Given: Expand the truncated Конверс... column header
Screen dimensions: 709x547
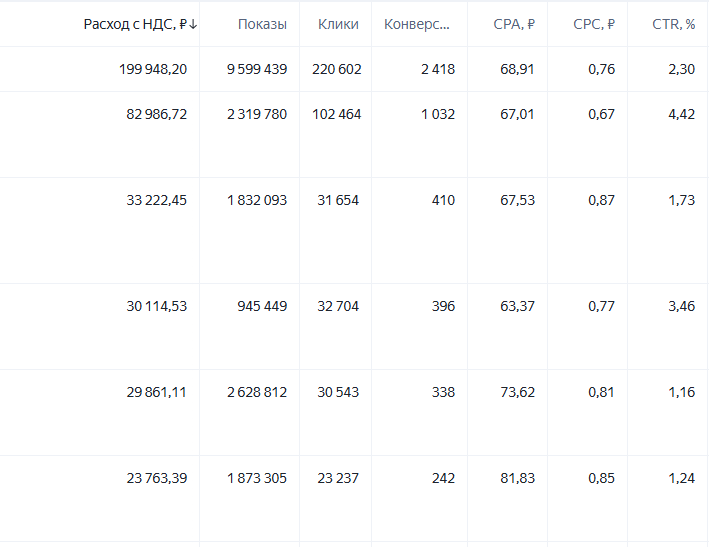Looking at the screenshot, I should click(x=417, y=24).
